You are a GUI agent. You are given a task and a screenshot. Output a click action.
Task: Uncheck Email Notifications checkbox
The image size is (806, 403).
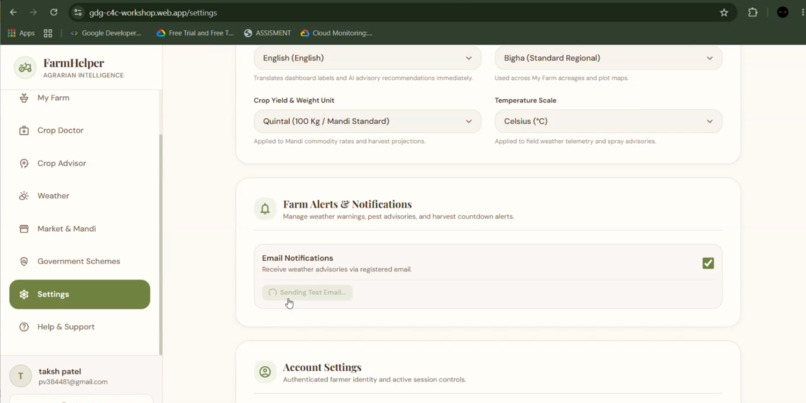[x=708, y=263]
